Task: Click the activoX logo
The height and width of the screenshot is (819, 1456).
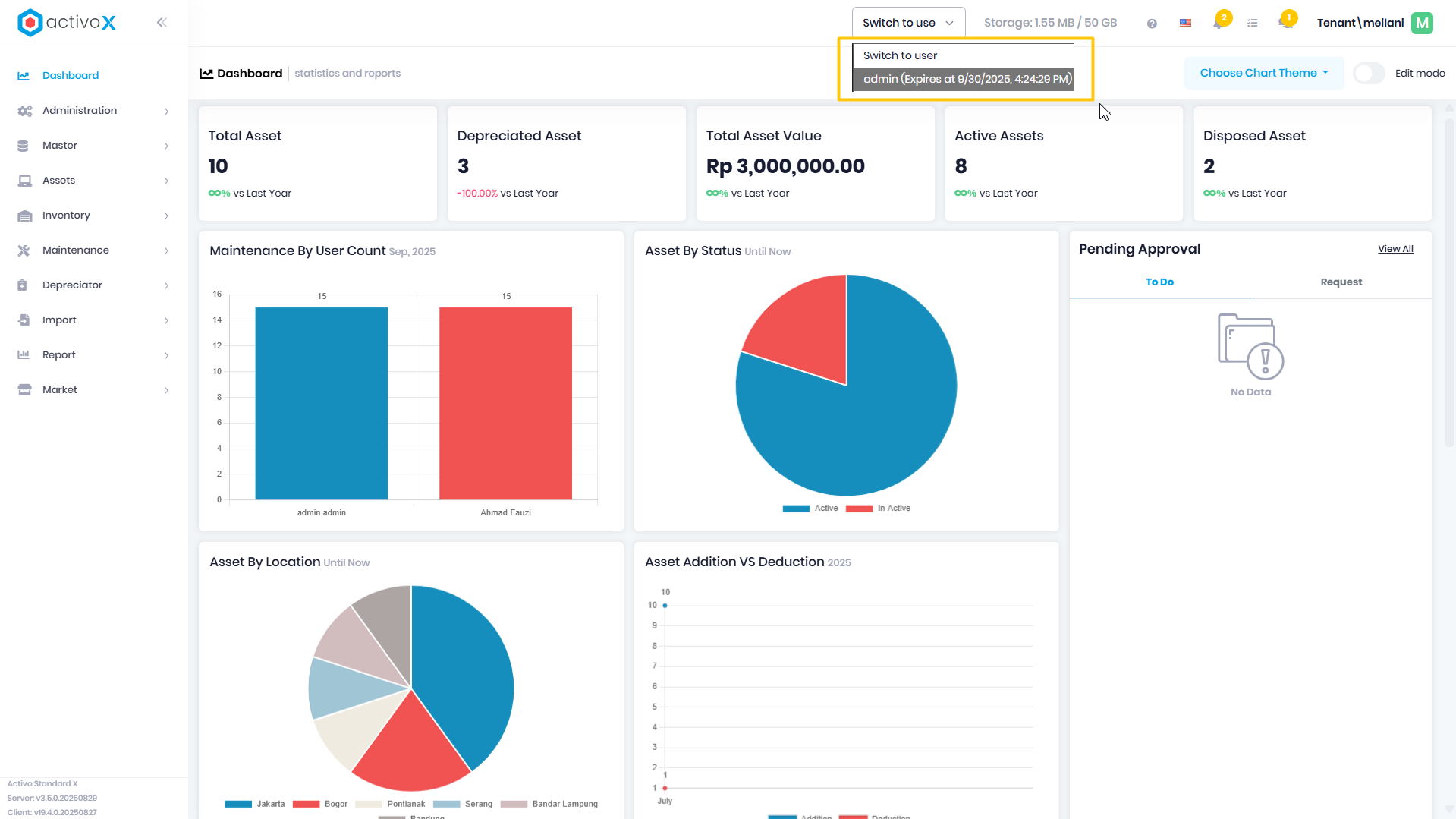Action: (x=67, y=23)
